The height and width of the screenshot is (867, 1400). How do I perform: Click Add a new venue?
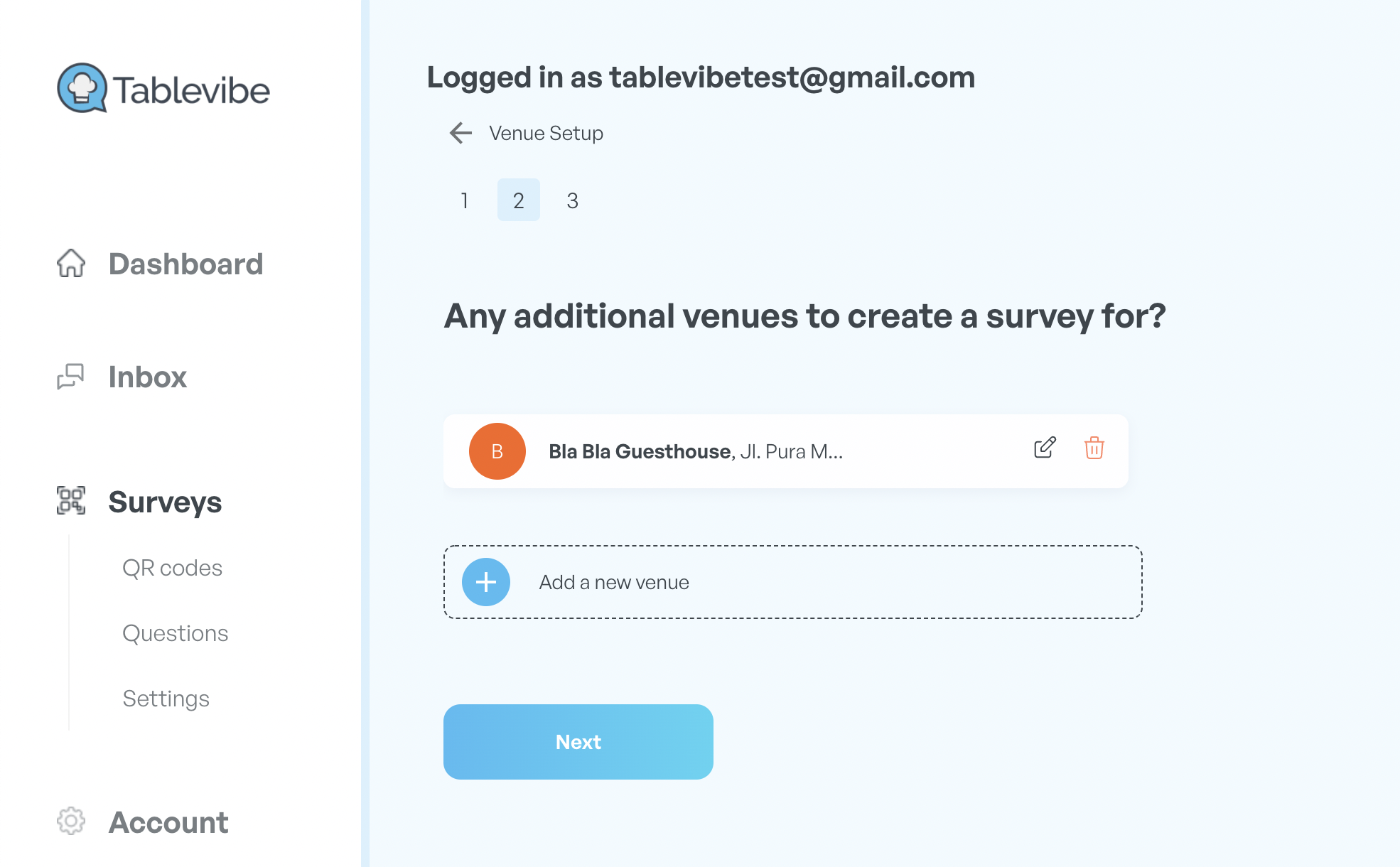(x=793, y=582)
